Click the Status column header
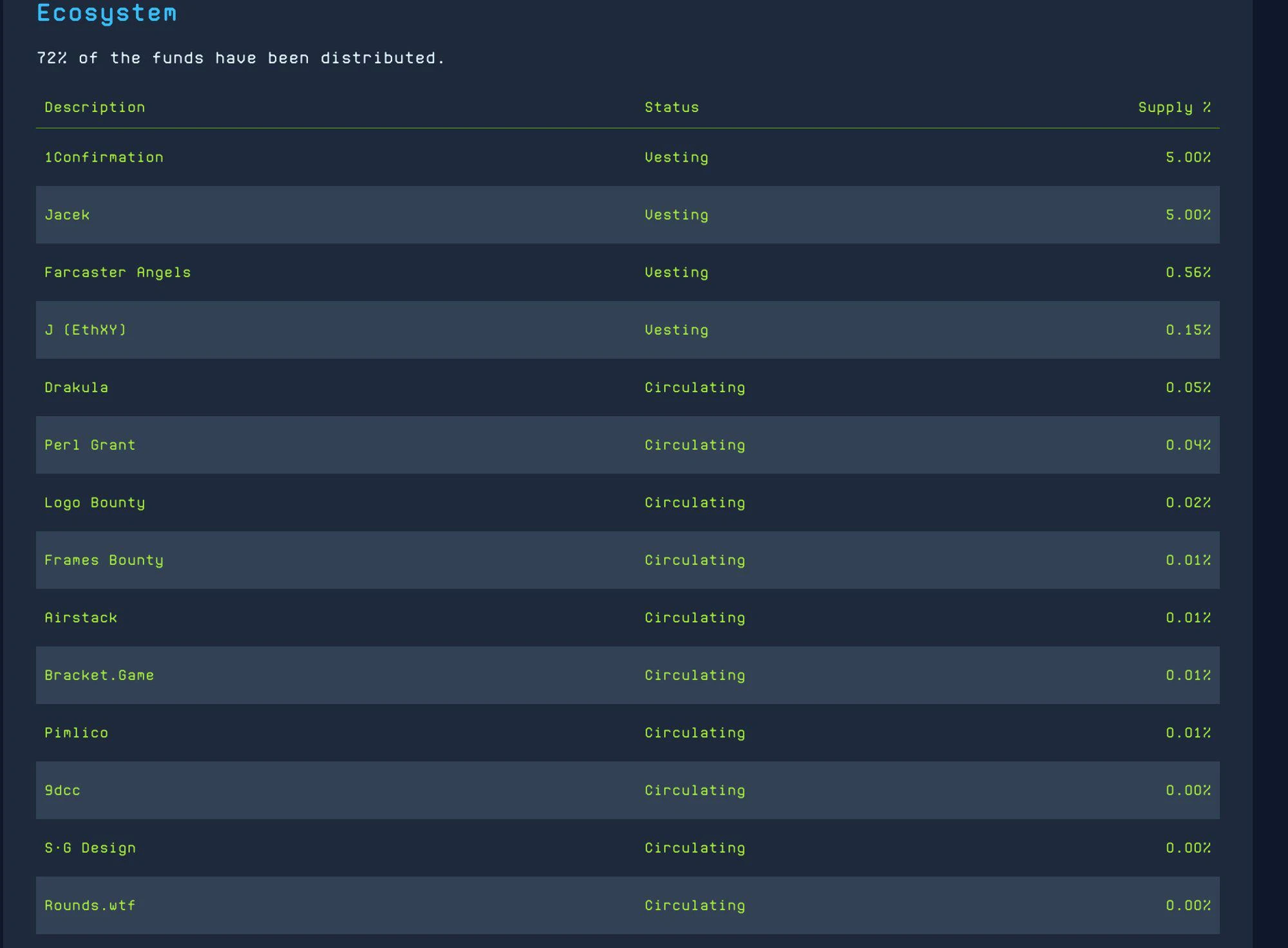Image resolution: width=1288 pixels, height=948 pixels. coord(671,108)
